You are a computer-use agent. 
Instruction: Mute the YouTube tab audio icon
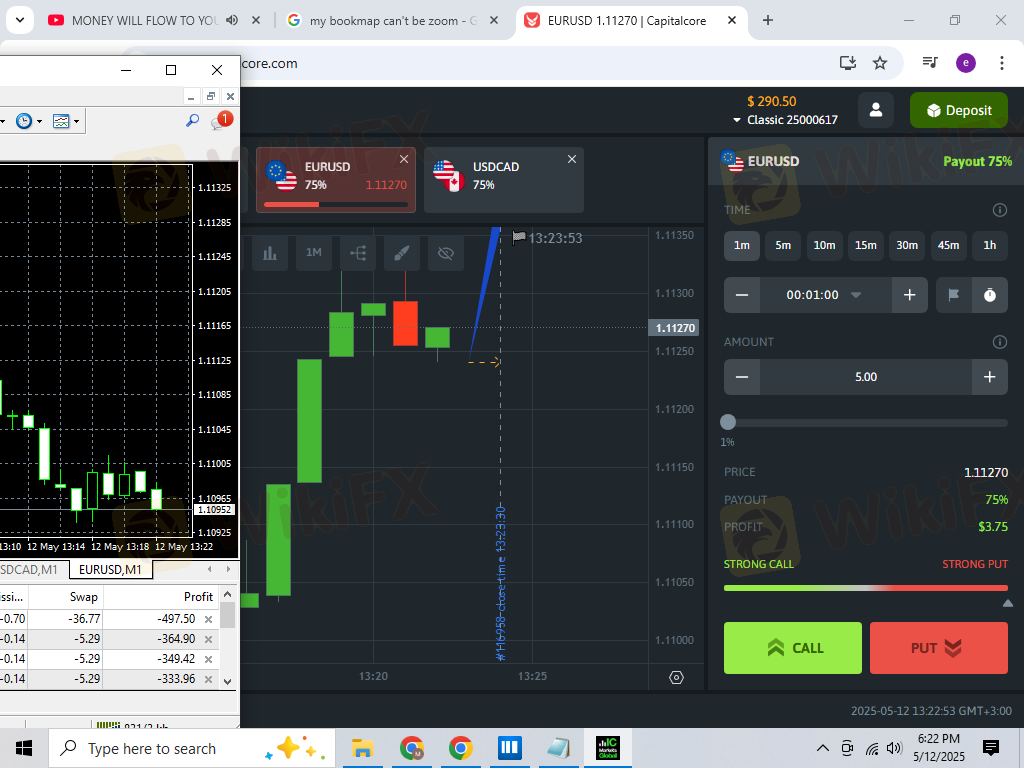[x=232, y=20]
